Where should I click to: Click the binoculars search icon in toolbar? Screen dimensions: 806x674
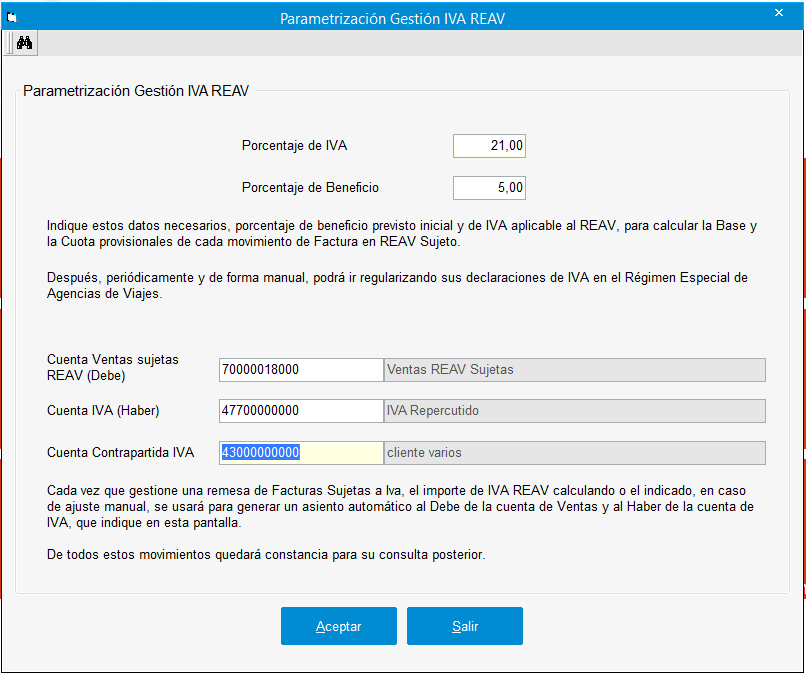tap(25, 43)
